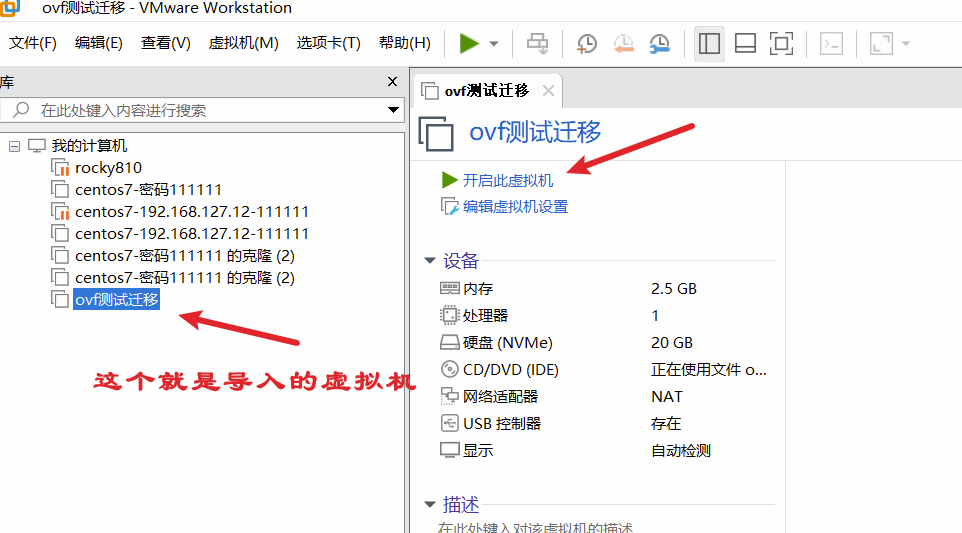This screenshot has height=533, width=962.
Task: Collapse the 我的计算机 tree node
Action: 14,146
